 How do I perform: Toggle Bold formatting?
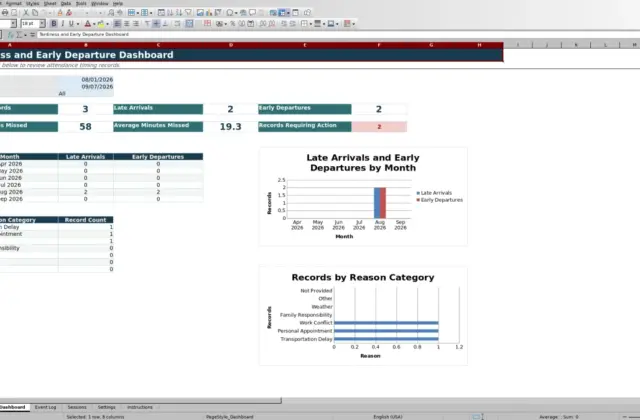(x=54, y=24)
